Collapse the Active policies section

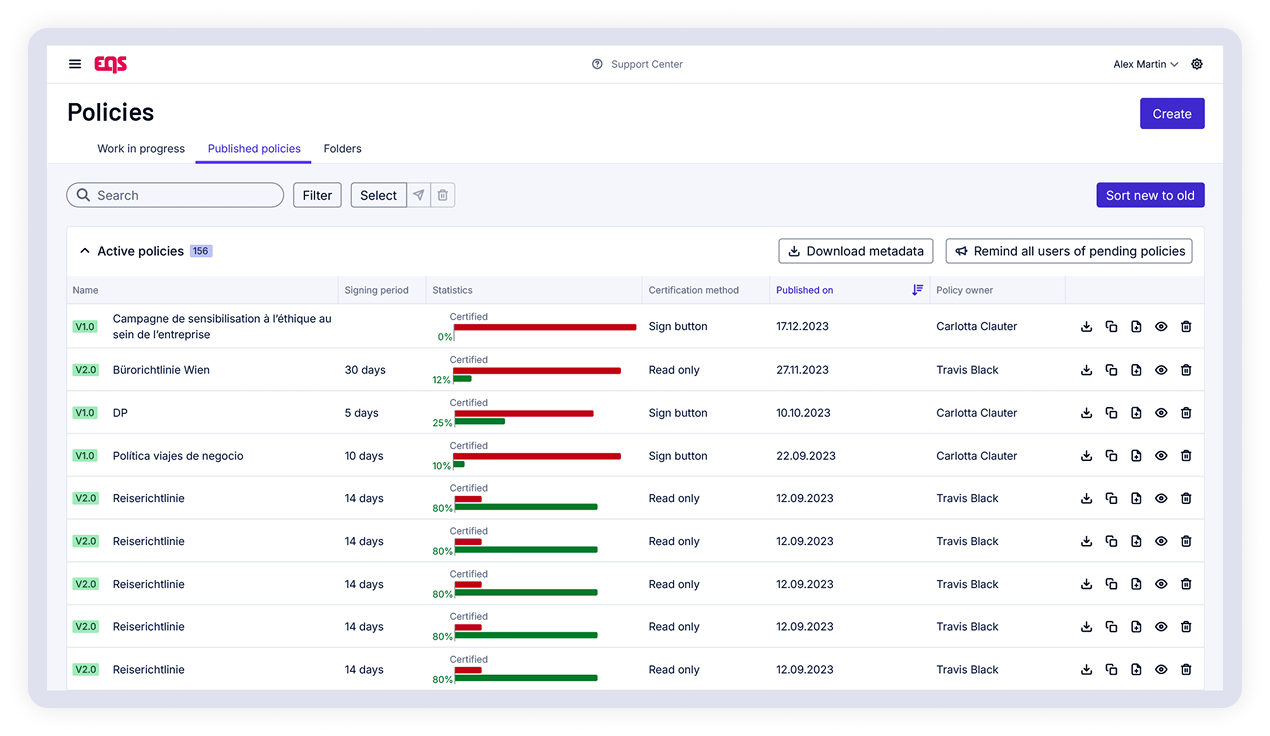[85, 251]
